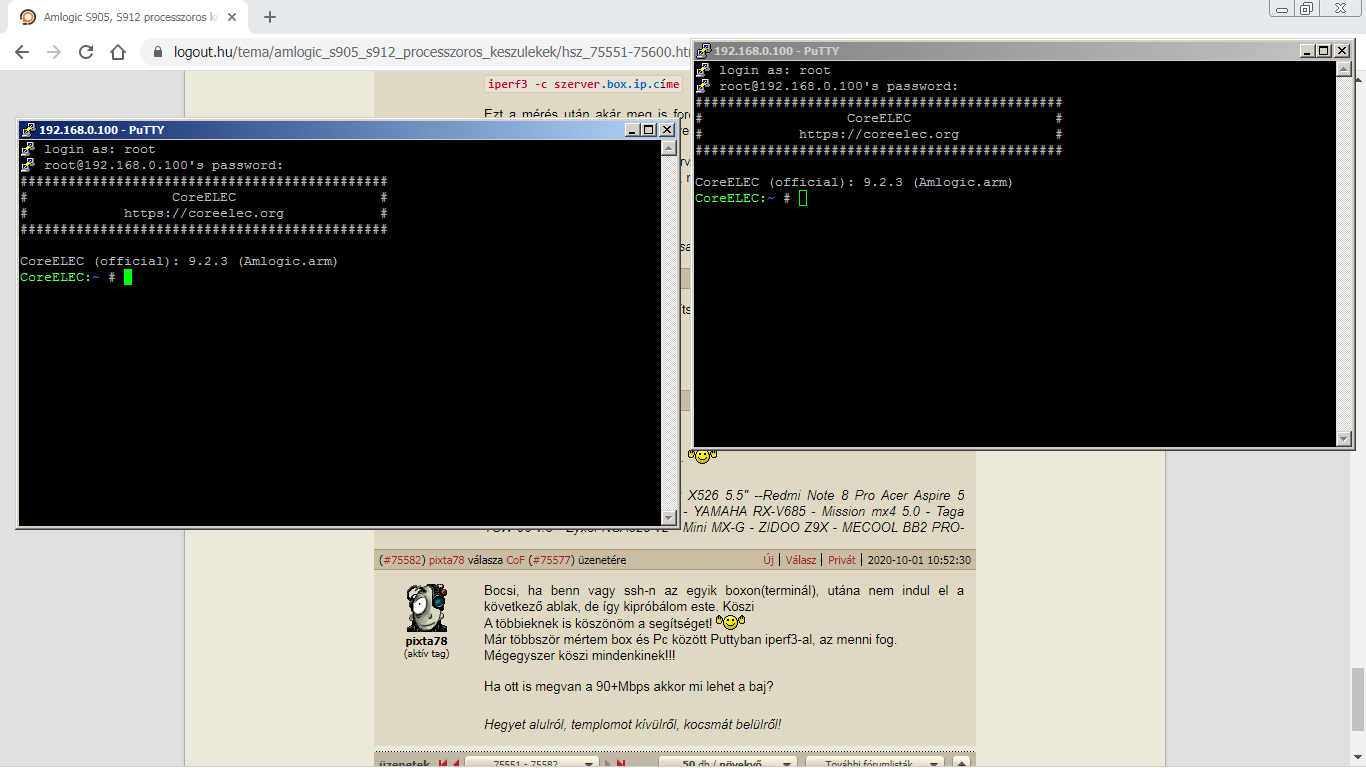1366x768 pixels.
Task: Click green cursor at left PuTTY CoreELEC prompt
Action: [128, 277]
